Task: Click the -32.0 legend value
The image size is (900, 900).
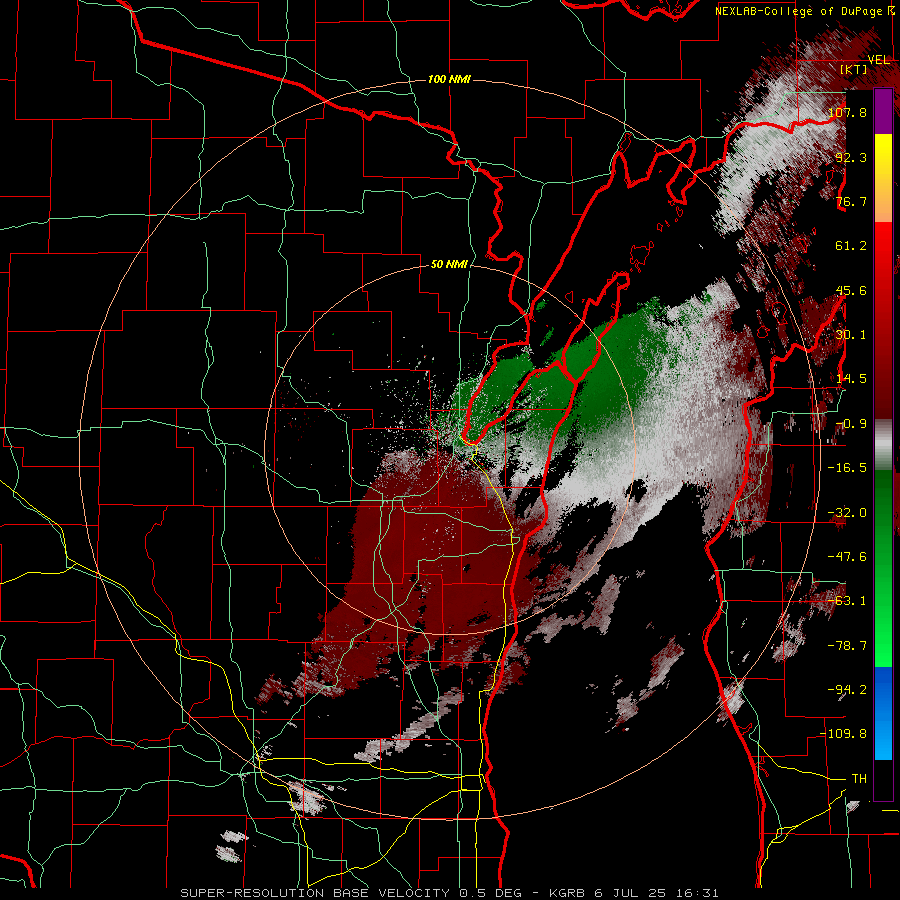Action: pyautogui.click(x=847, y=513)
